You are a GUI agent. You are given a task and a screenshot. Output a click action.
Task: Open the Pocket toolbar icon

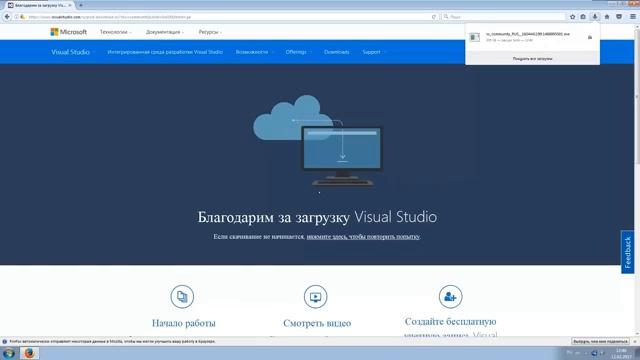619,17
